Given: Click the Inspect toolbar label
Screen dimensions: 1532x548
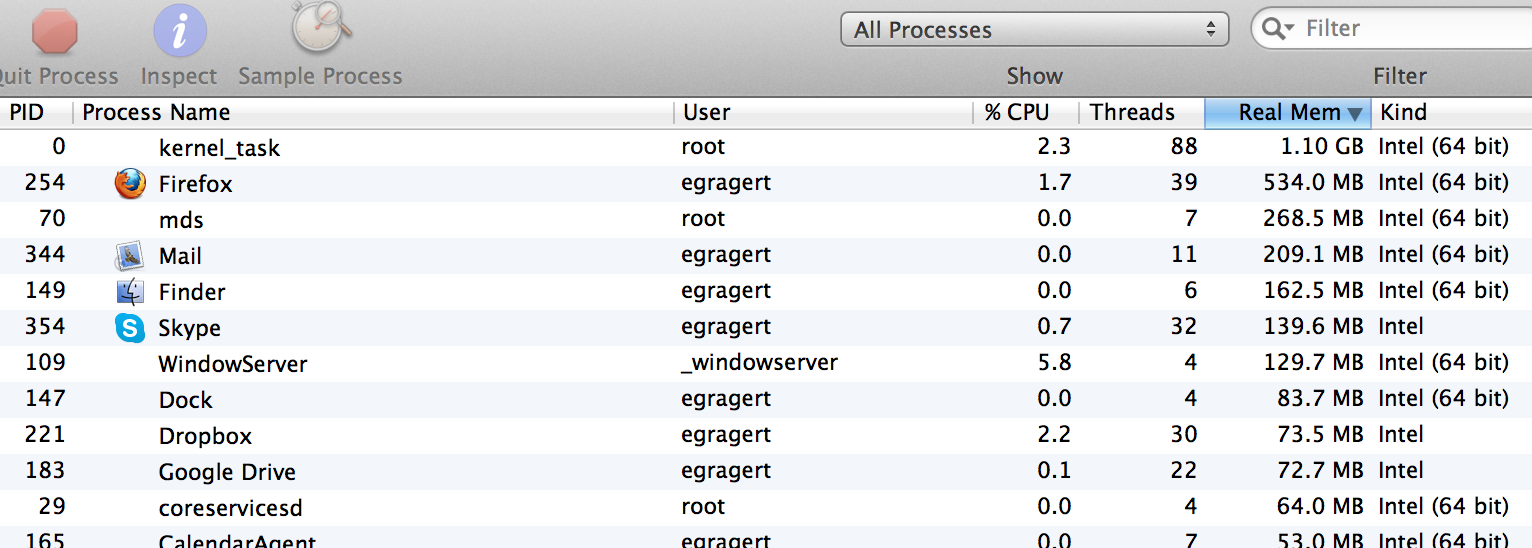Looking at the screenshot, I should point(179,76).
